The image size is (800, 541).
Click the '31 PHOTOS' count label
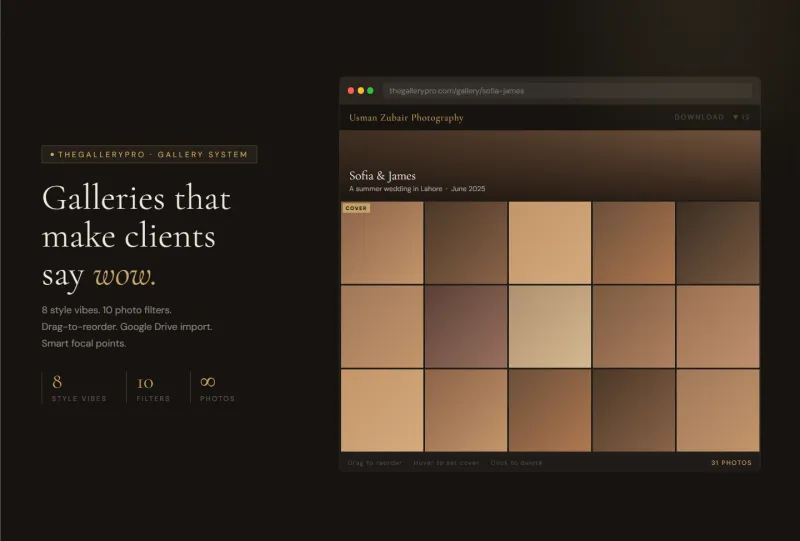(x=731, y=463)
